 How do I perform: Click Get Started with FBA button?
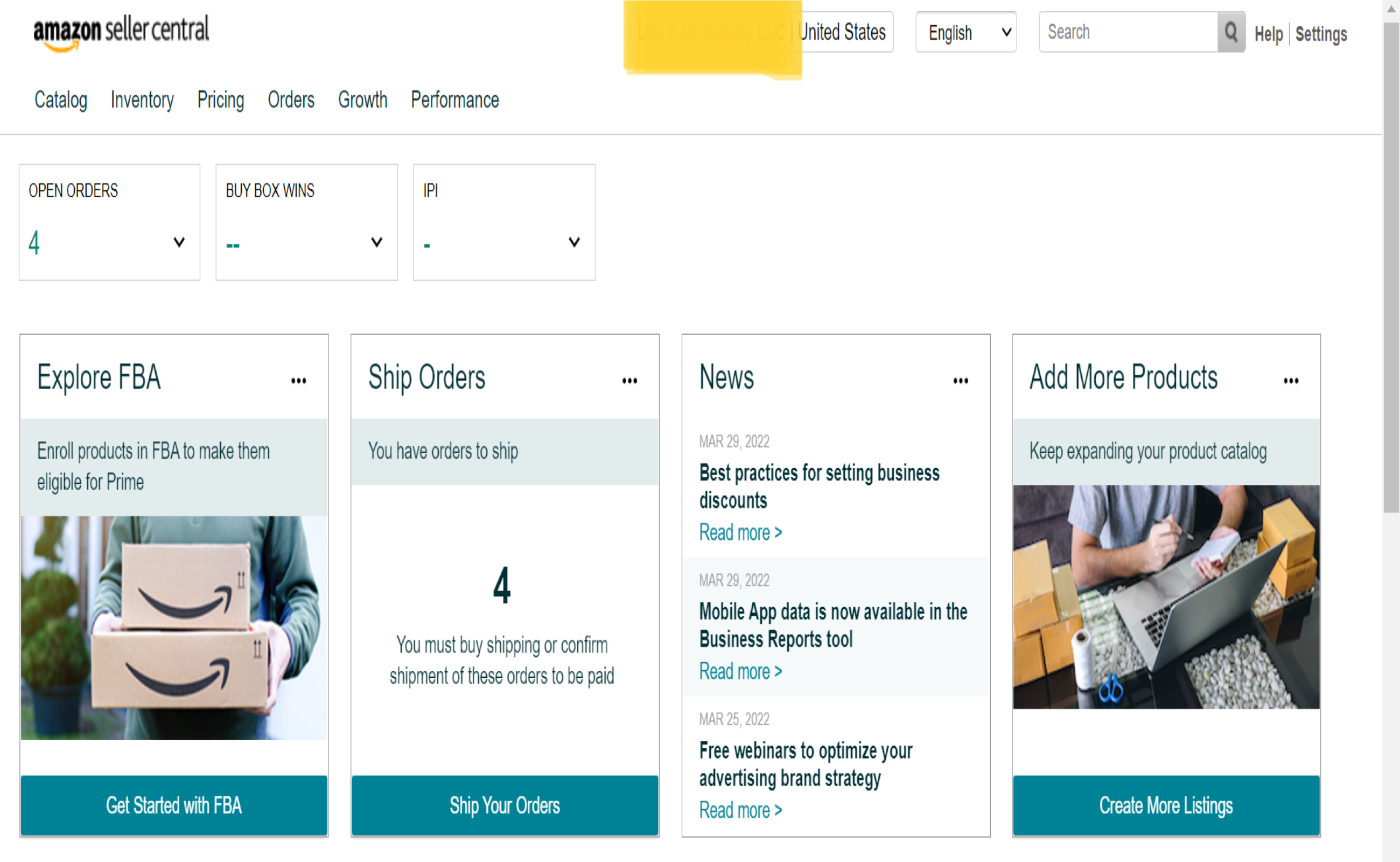pos(174,805)
